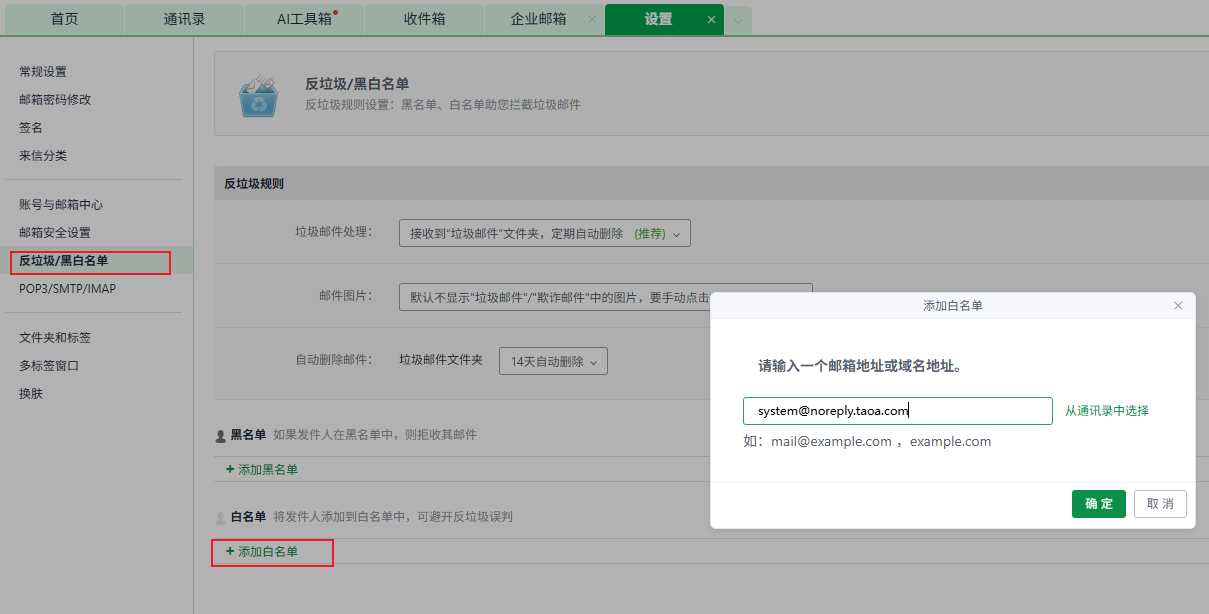Click the 白名单 person icon
1209x614 pixels.
tap(221, 518)
